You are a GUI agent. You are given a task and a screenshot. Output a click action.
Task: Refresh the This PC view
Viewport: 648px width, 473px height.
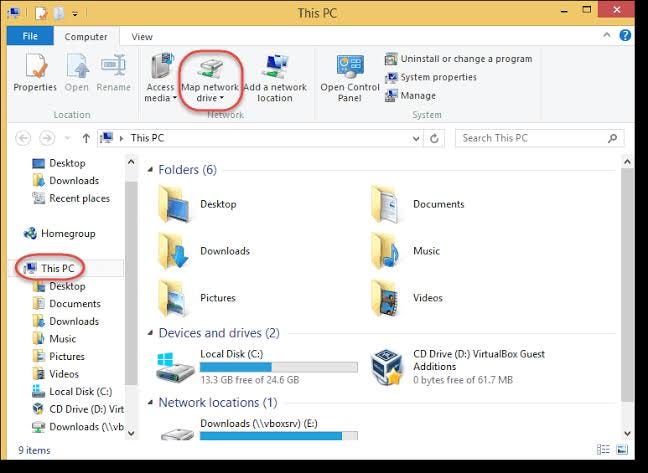tap(434, 138)
